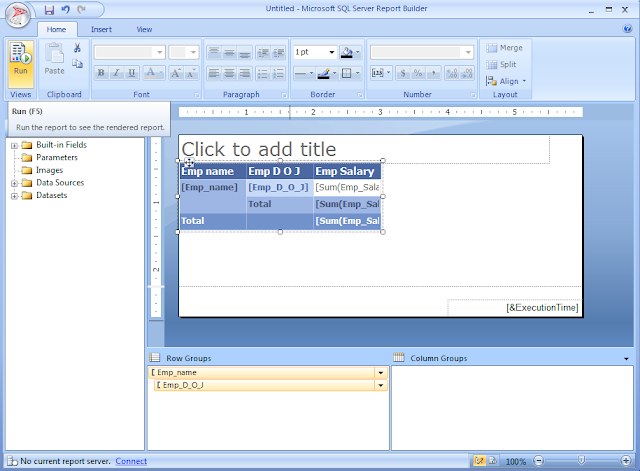Viewport: 640px width, 471px height.
Task: Switch to Run view icon in status bar
Action: (493, 461)
